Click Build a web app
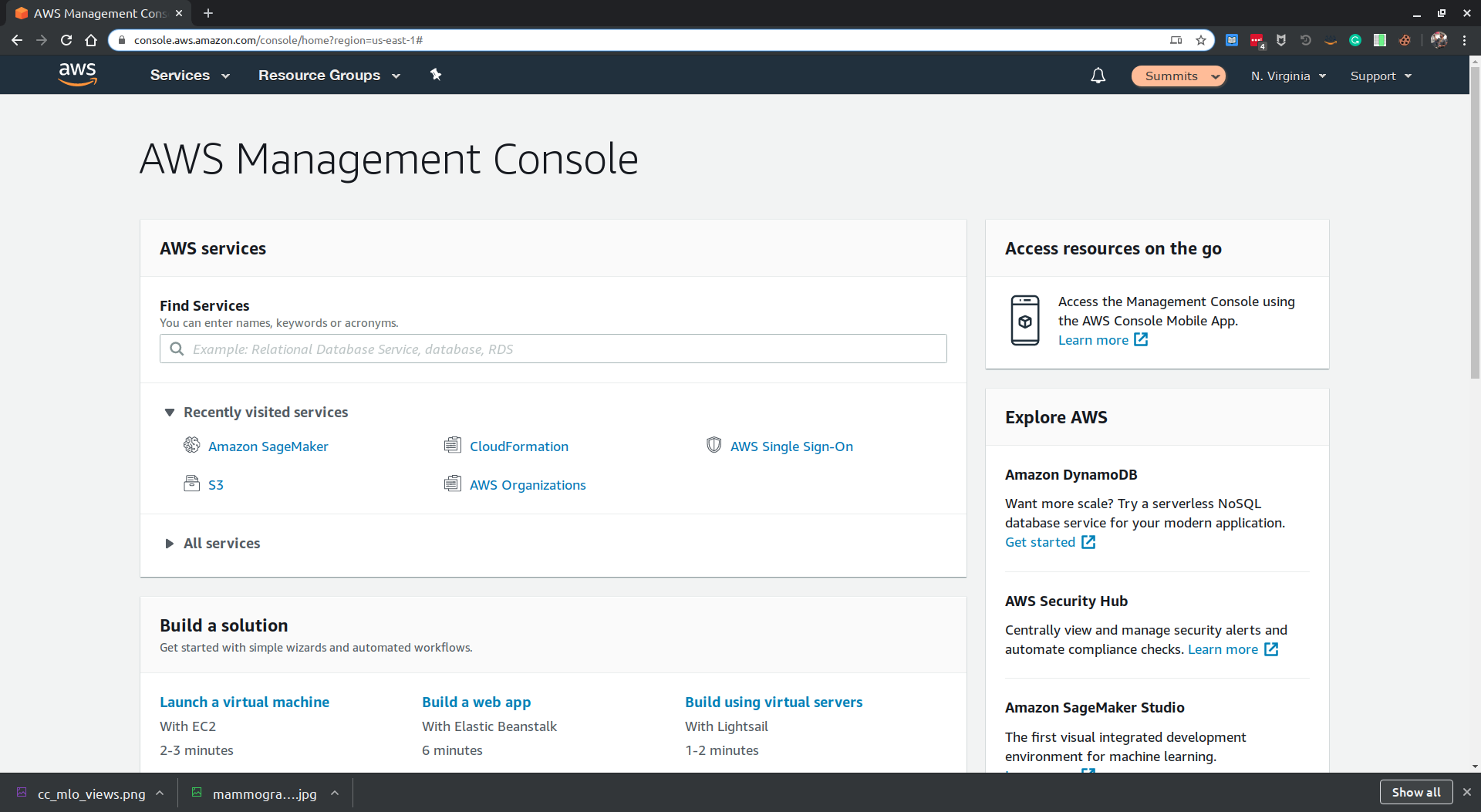Image resolution: width=1481 pixels, height=812 pixels. [x=476, y=702]
